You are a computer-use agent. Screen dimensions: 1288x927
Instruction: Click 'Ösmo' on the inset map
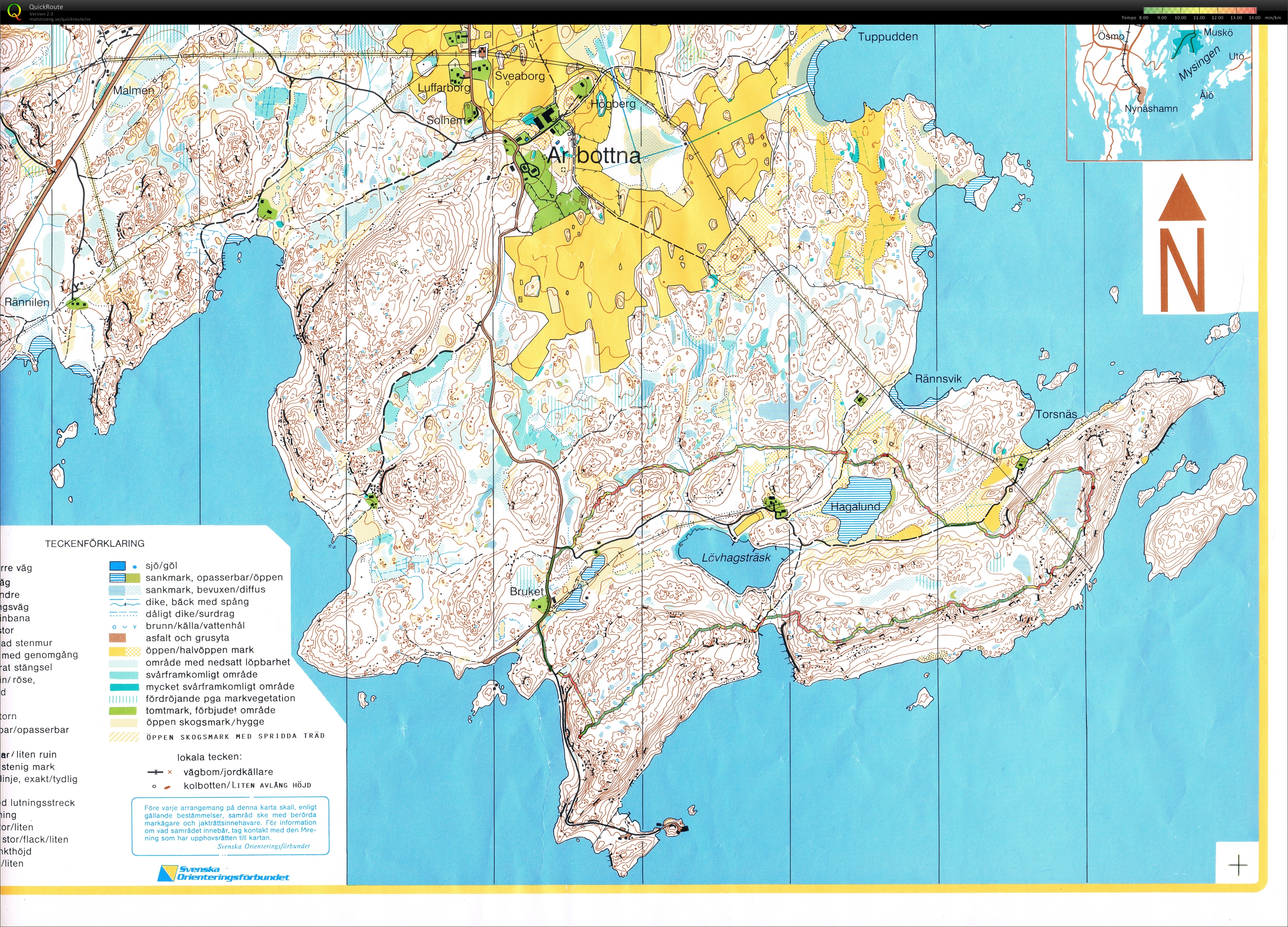[x=1111, y=36]
